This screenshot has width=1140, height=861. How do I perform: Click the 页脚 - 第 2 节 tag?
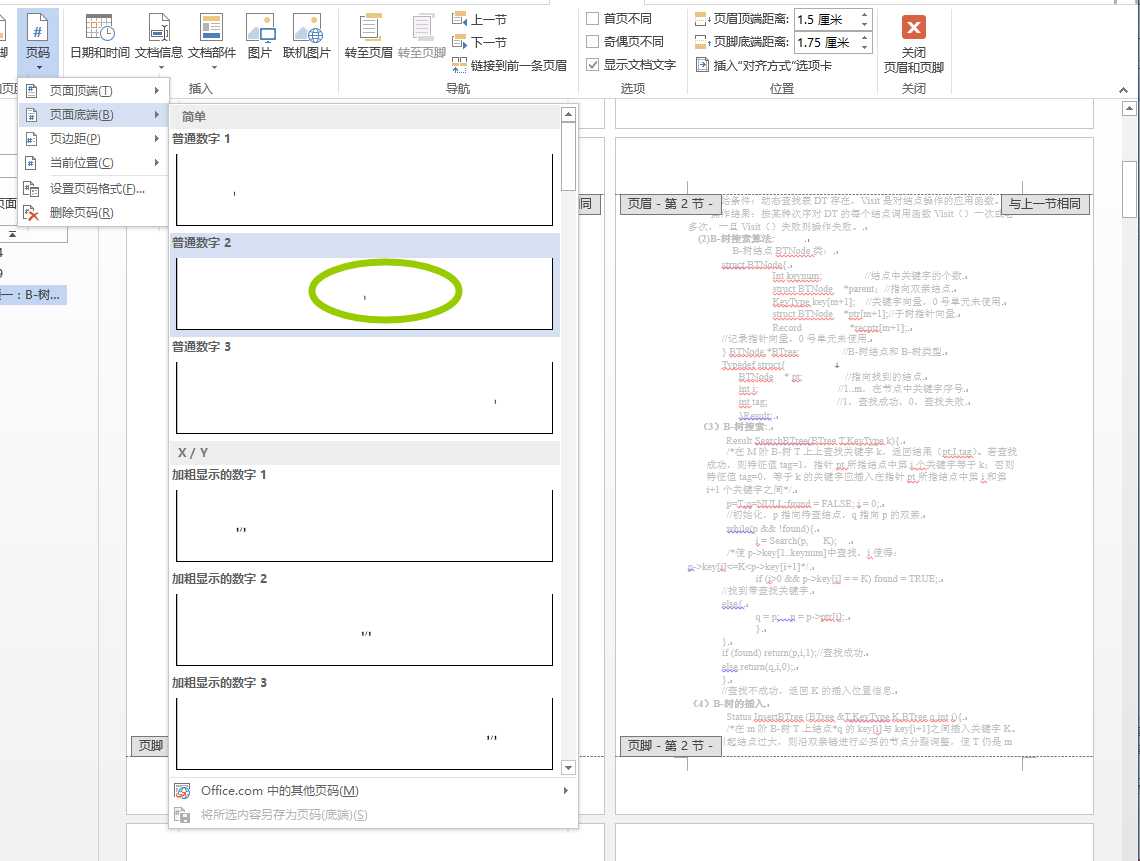point(670,746)
